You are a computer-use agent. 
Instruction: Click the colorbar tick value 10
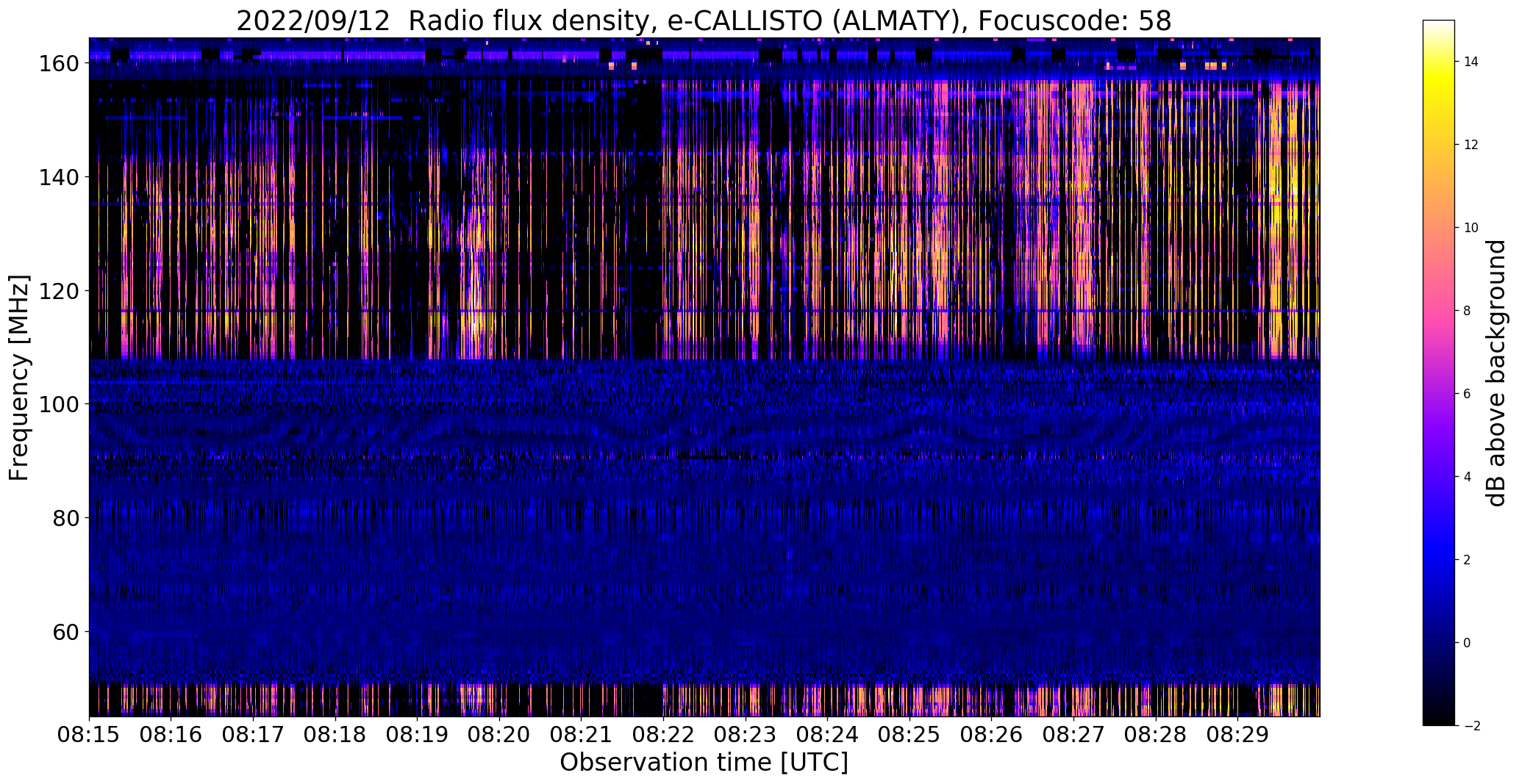click(x=1471, y=228)
